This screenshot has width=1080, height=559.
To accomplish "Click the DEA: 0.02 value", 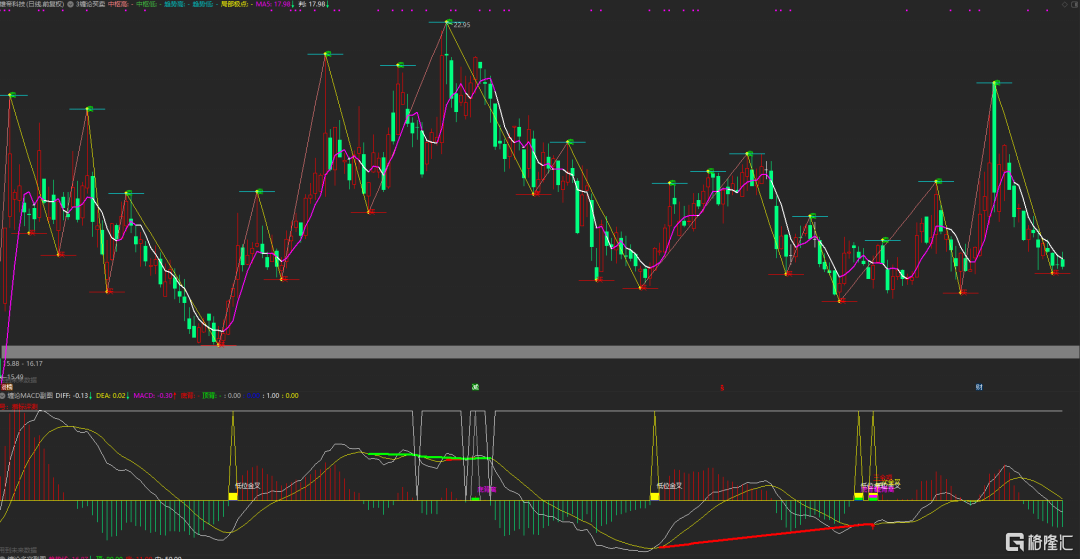I will [x=112, y=396].
